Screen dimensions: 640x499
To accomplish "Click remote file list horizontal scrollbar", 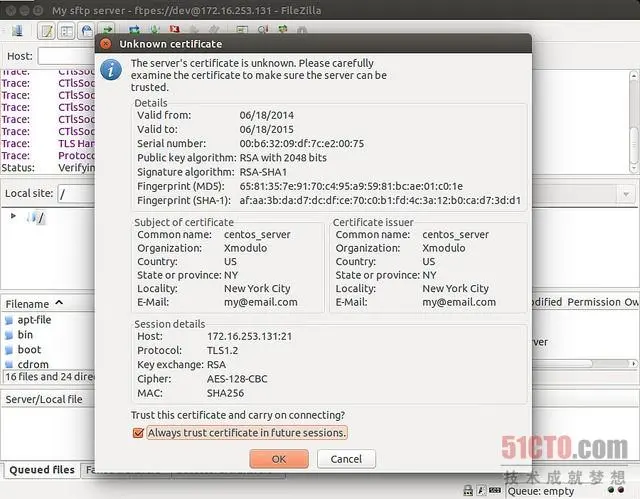I will (x=584, y=363).
